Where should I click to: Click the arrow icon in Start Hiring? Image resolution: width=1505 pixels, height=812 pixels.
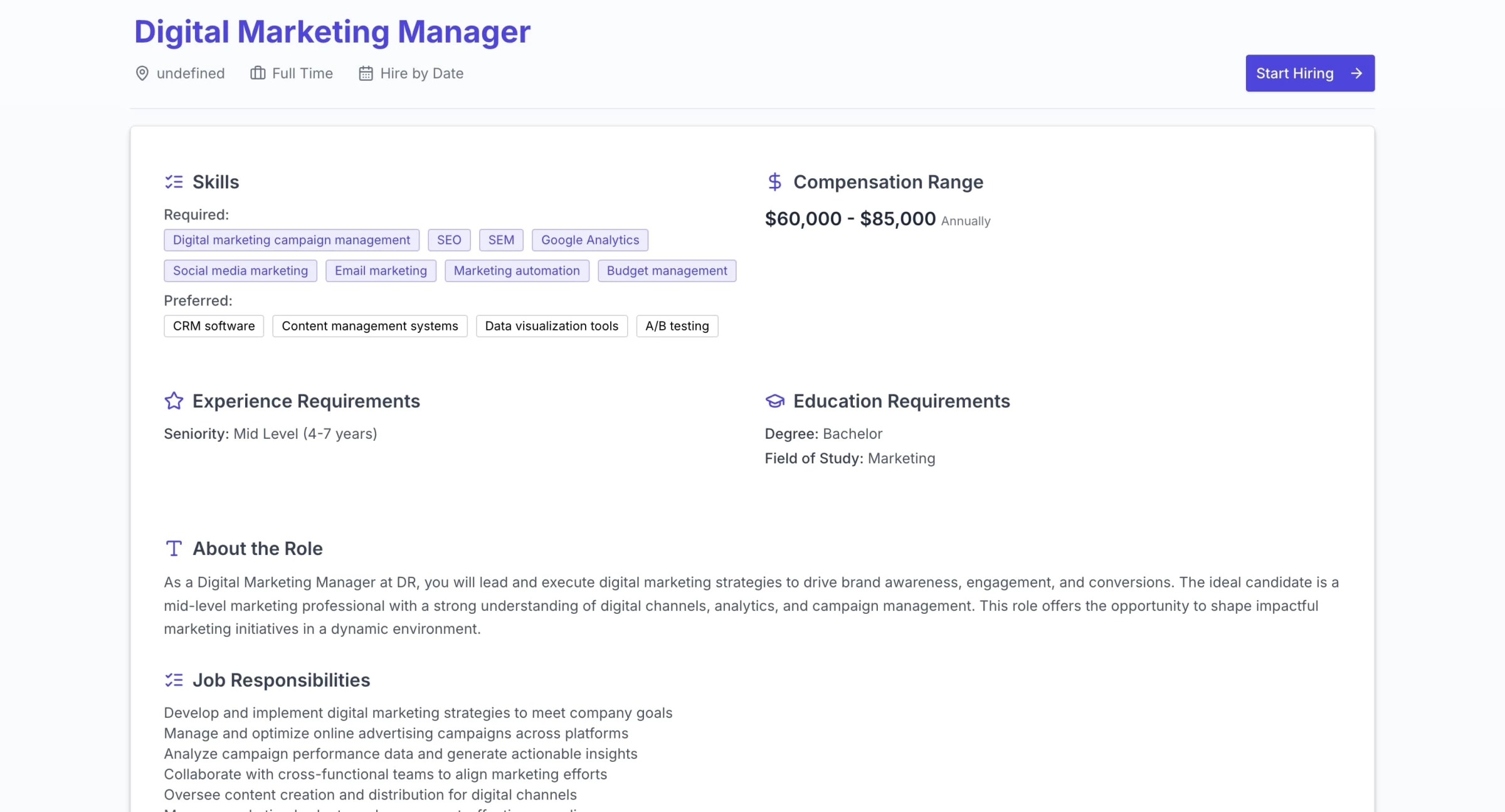pos(1356,73)
